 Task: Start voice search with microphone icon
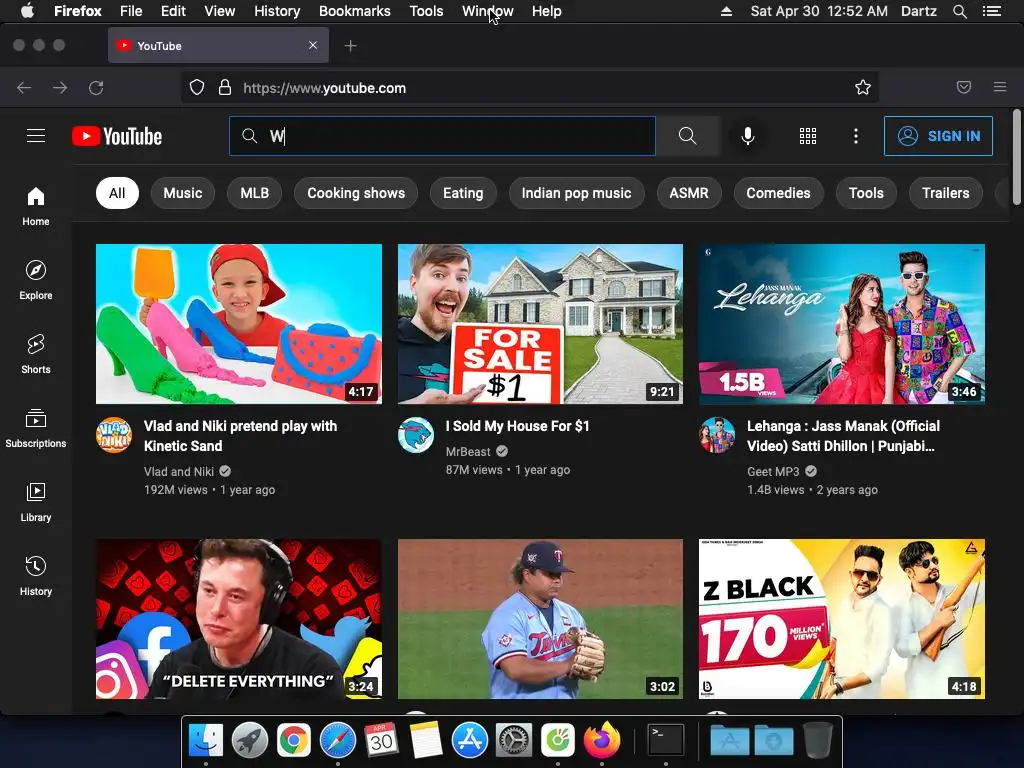coord(748,136)
